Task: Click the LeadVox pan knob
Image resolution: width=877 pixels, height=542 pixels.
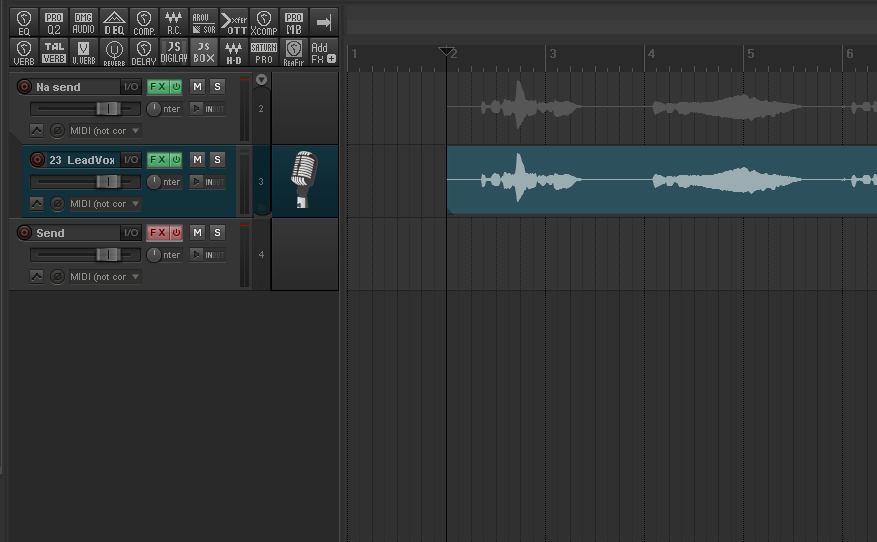Action: pyautogui.click(x=153, y=182)
